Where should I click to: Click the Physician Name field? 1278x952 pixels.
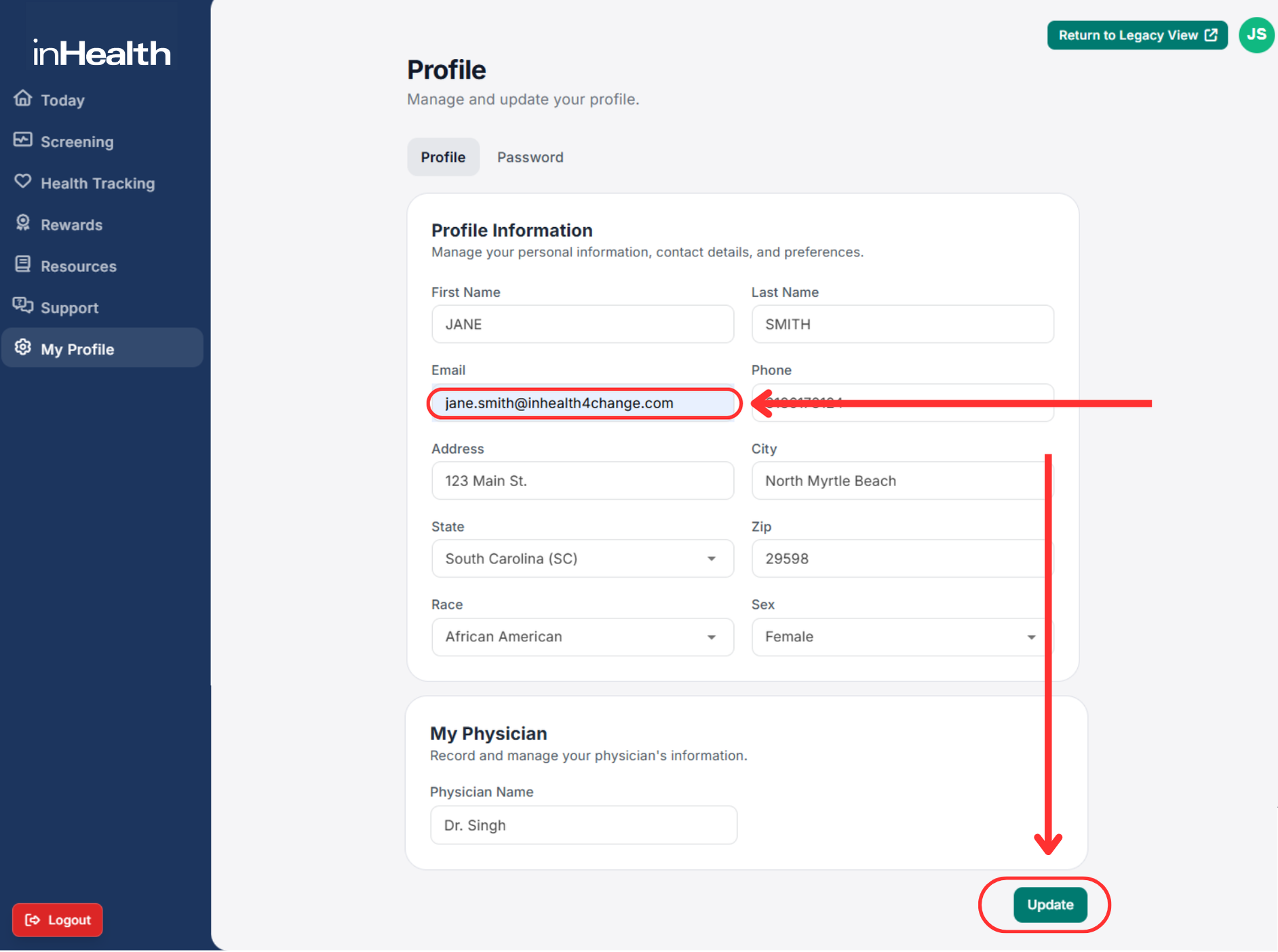pyautogui.click(x=583, y=825)
